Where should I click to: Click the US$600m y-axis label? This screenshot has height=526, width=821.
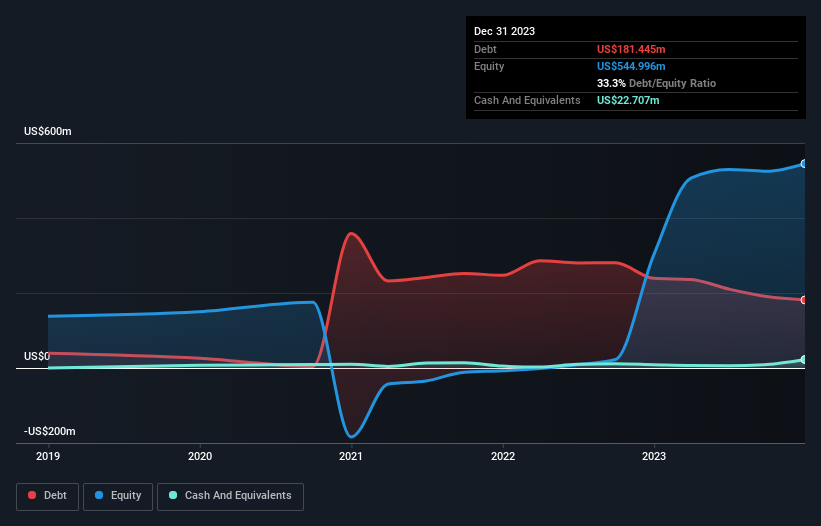(x=48, y=131)
